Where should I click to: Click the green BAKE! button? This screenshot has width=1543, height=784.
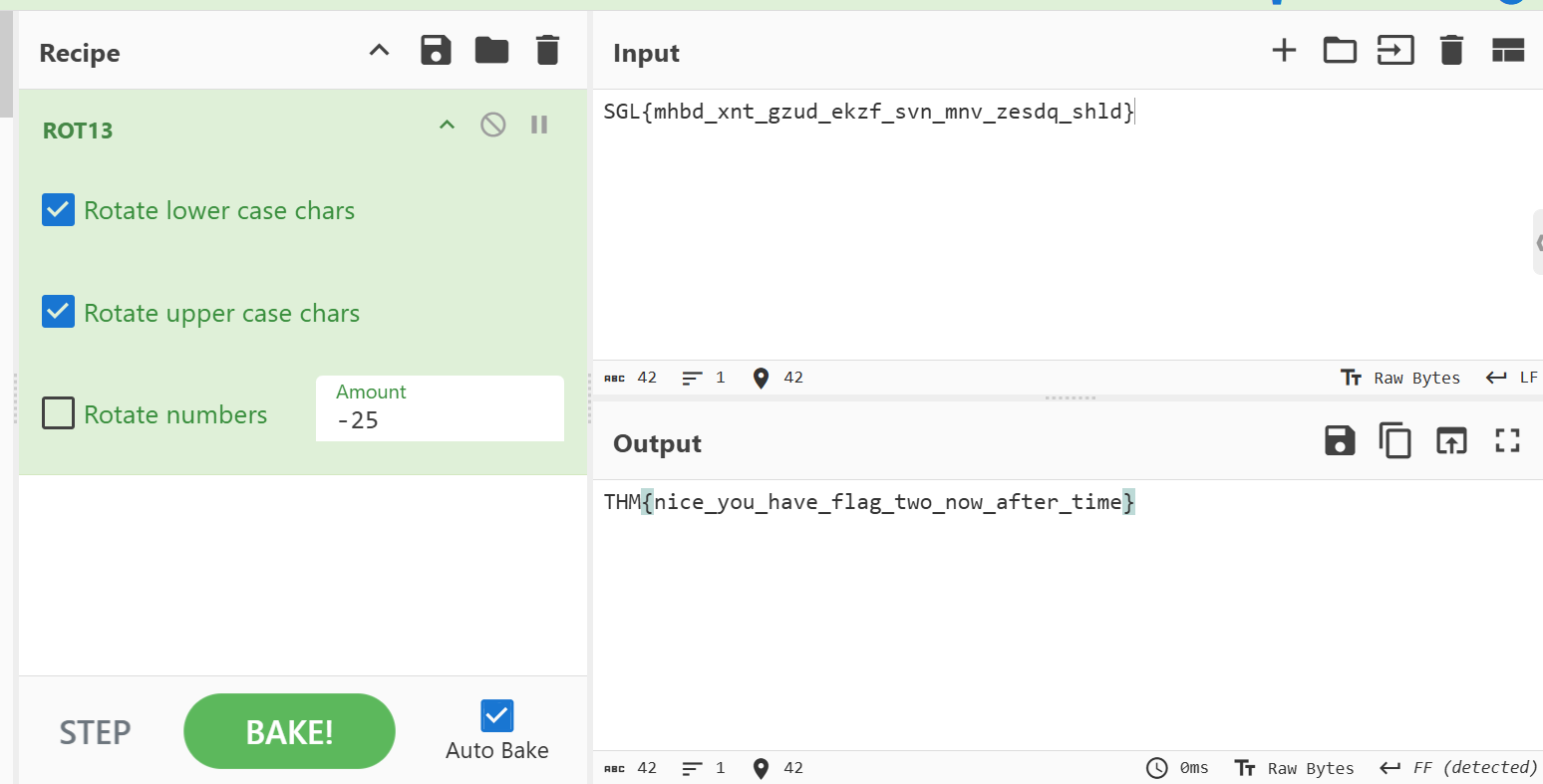click(x=289, y=731)
